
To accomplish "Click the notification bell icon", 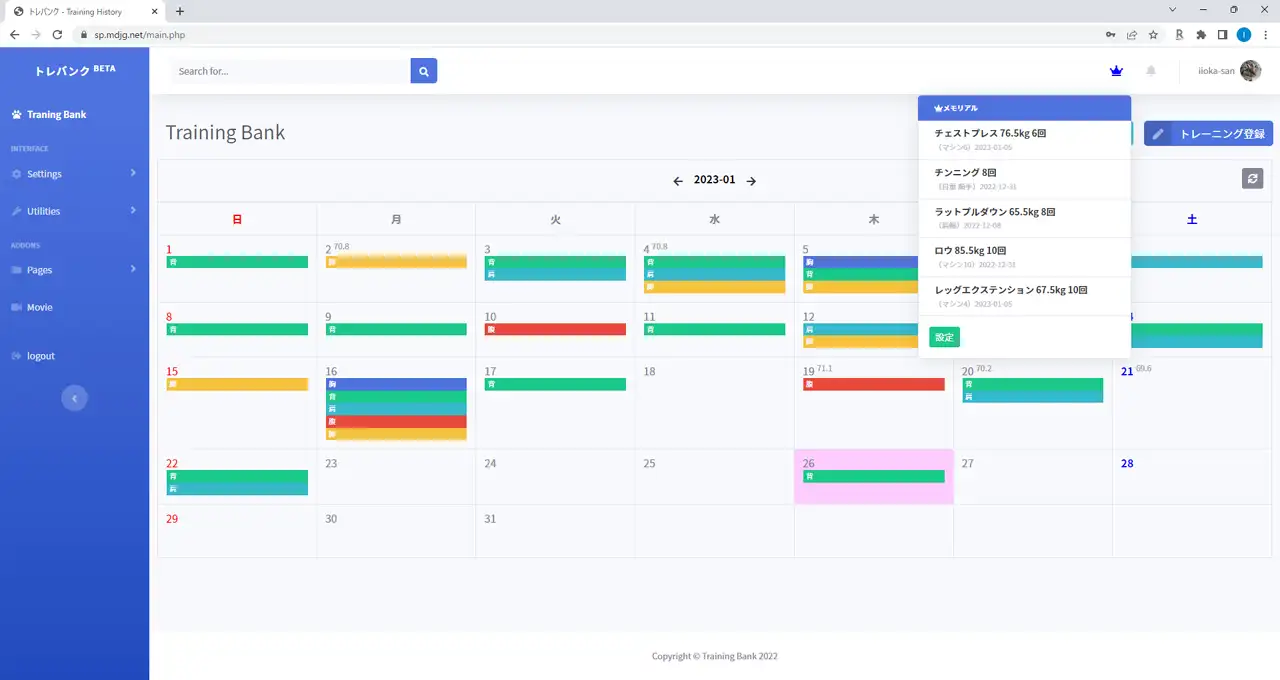I will click(1151, 71).
